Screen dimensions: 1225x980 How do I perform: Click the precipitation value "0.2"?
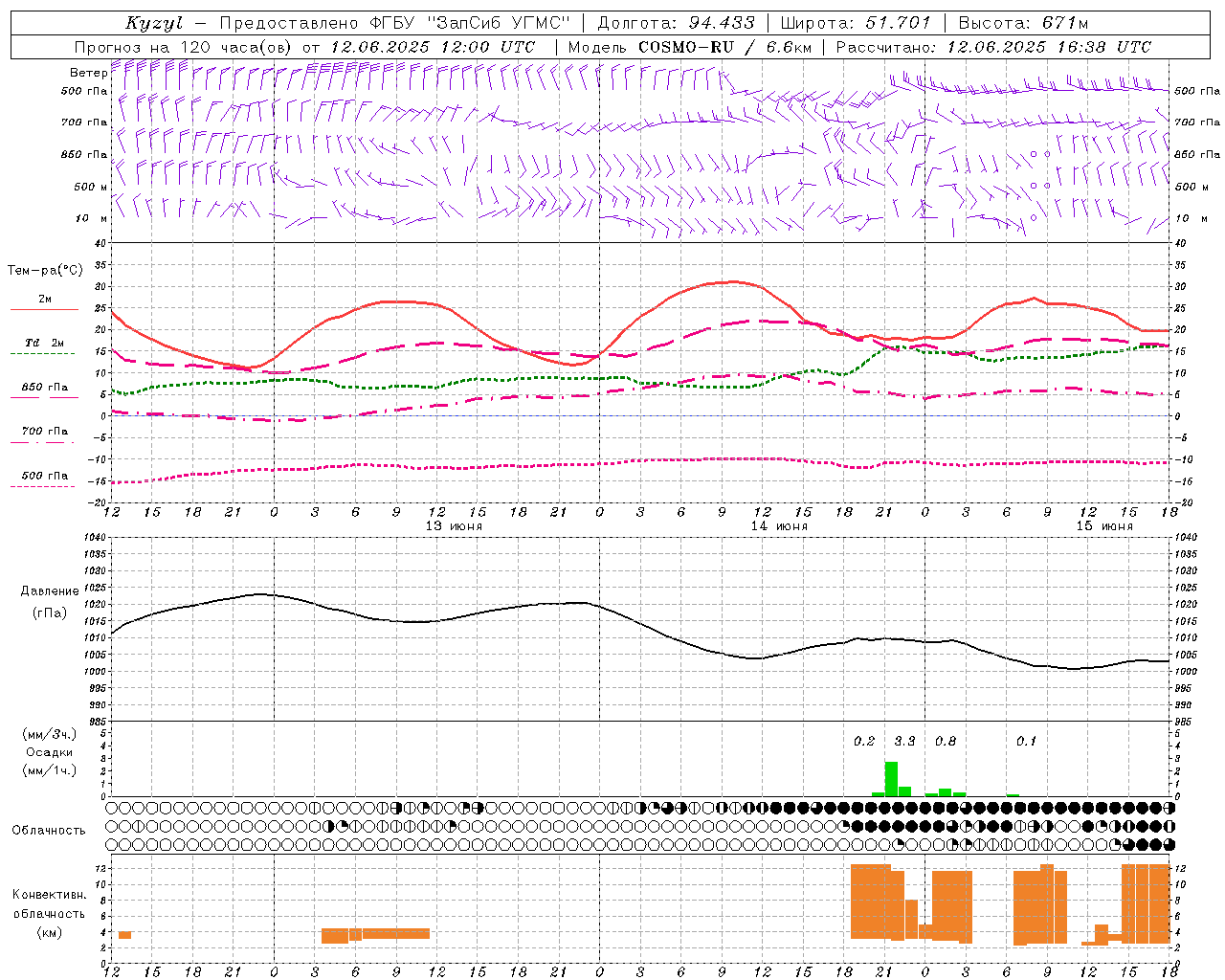click(x=864, y=741)
